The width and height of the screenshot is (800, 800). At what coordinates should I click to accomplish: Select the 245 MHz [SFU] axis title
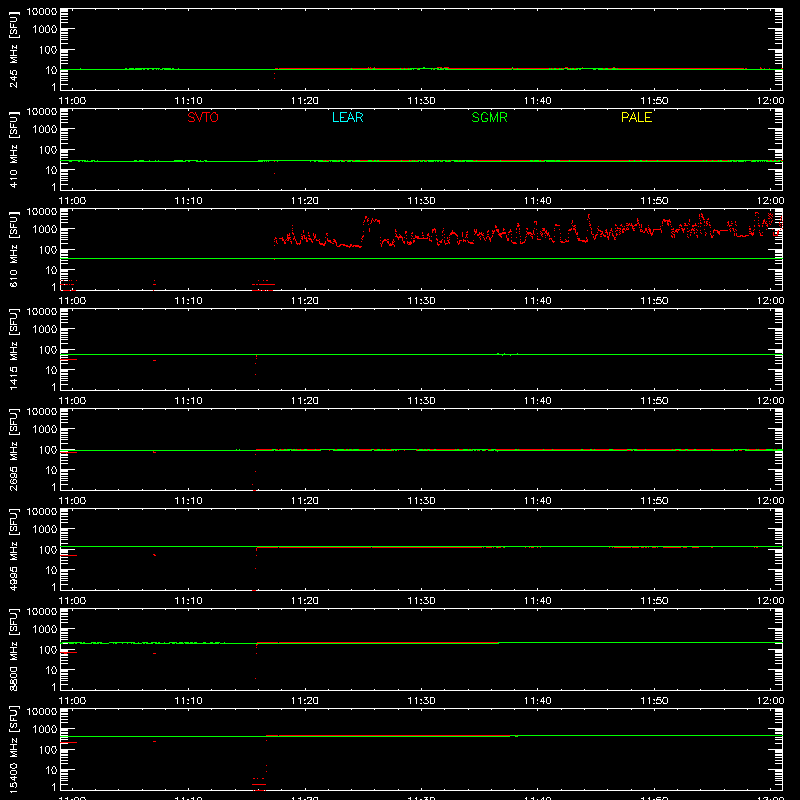(14, 49)
